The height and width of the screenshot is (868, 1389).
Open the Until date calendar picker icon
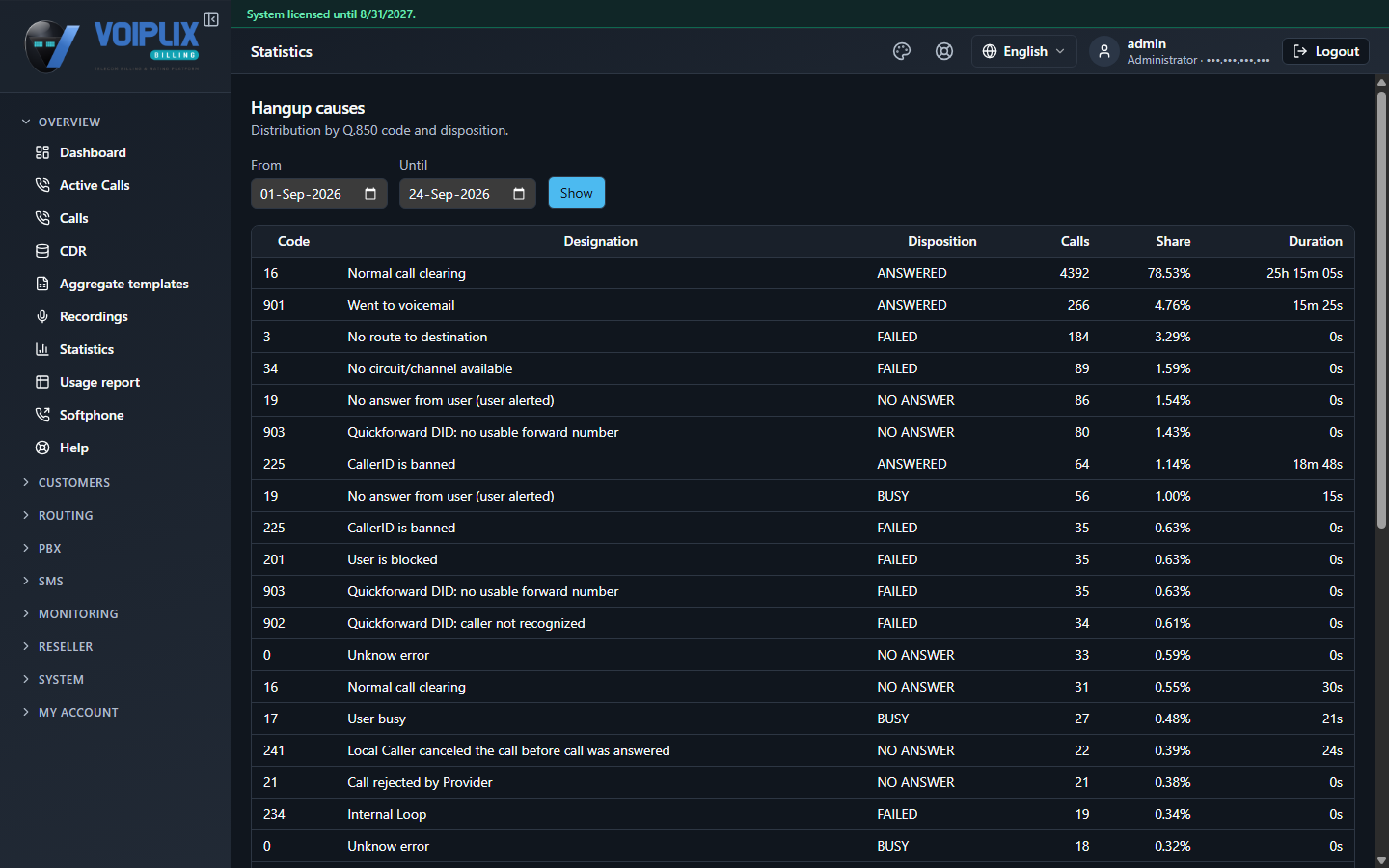[519, 194]
